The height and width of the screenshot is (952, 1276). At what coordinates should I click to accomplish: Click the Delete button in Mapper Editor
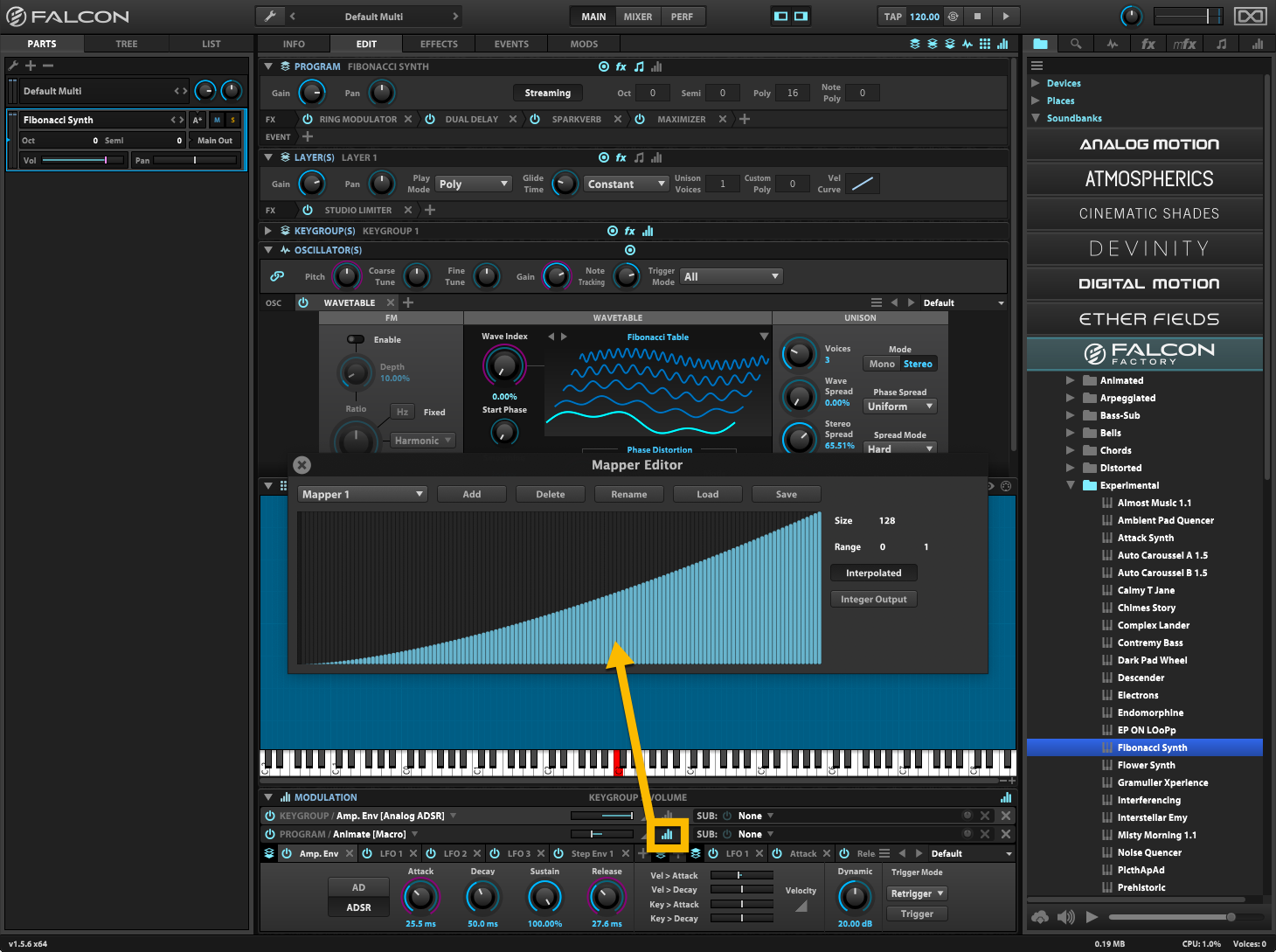click(x=551, y=494)
